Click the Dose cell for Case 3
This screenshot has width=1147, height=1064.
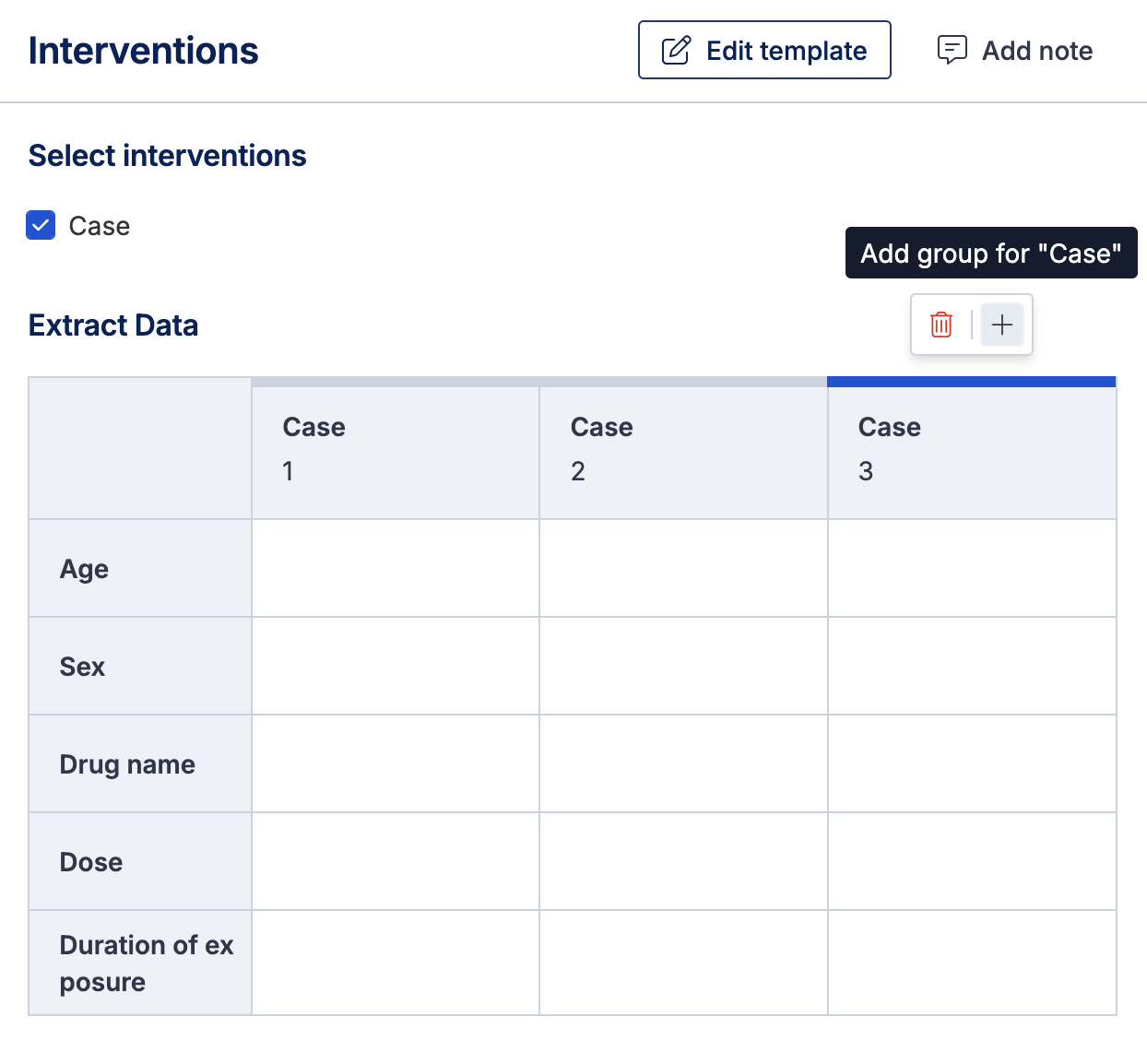point(972,861)
